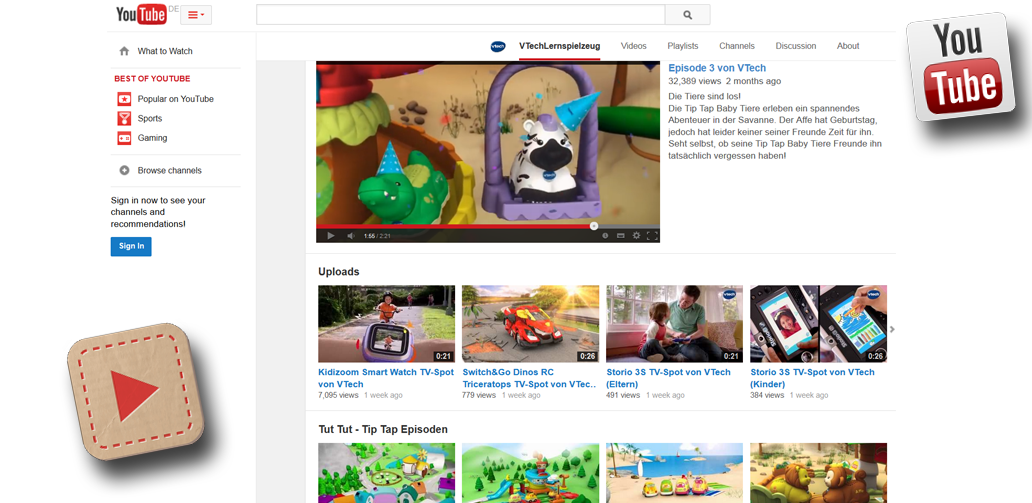Open the channel About tab

click(x=848, y=46)
